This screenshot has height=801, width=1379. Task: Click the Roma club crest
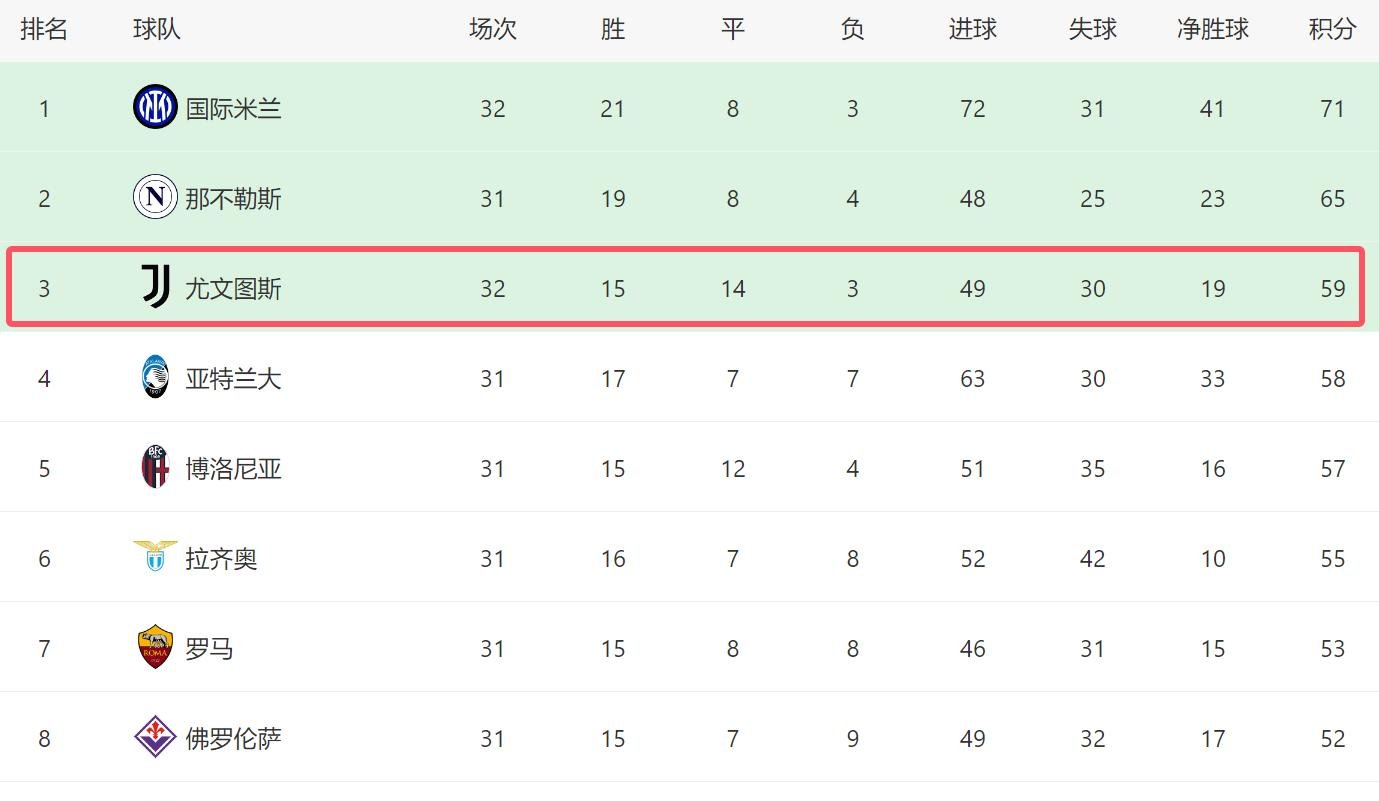(155, 647)
